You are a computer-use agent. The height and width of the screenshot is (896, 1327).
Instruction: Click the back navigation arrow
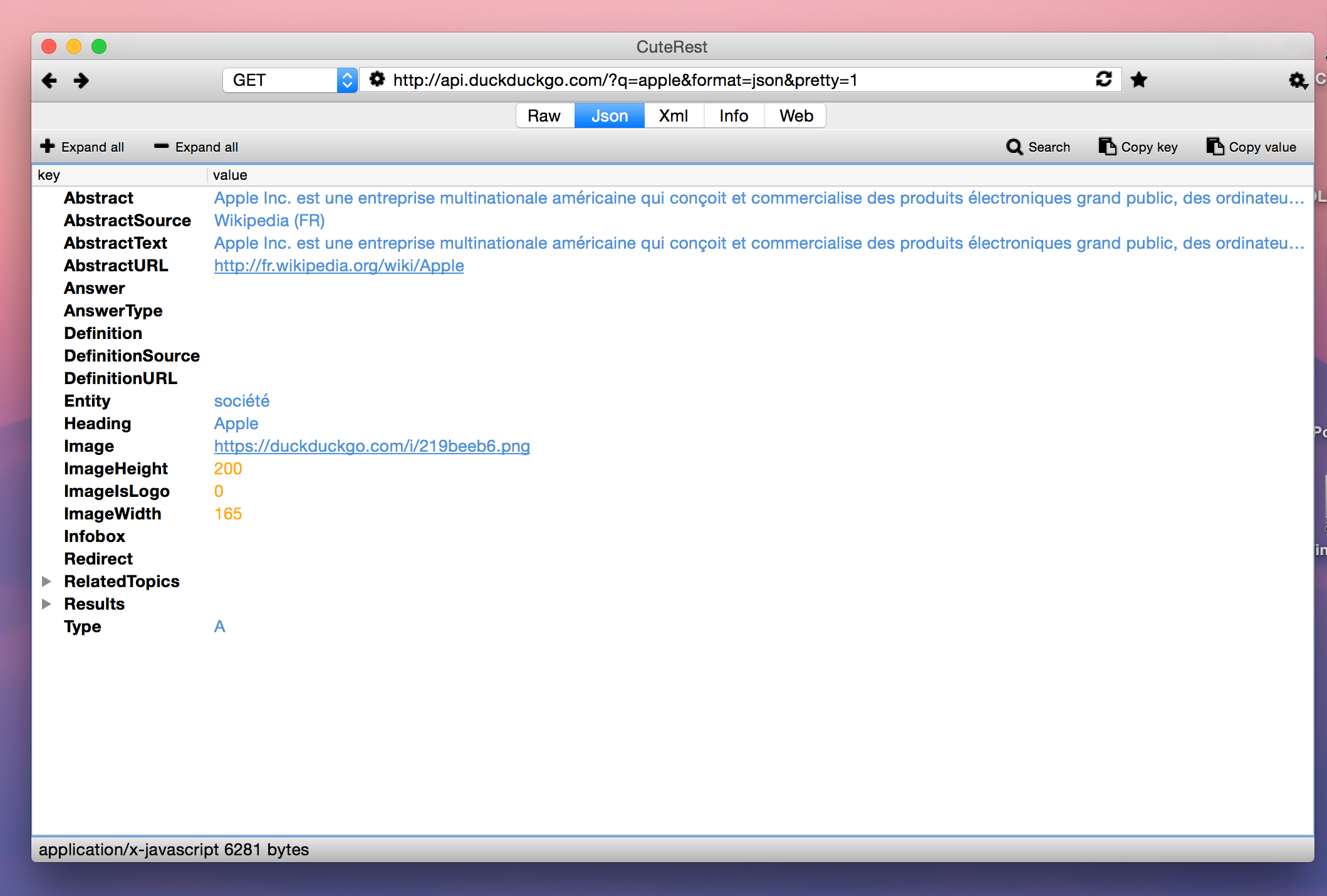click(51, 80)
